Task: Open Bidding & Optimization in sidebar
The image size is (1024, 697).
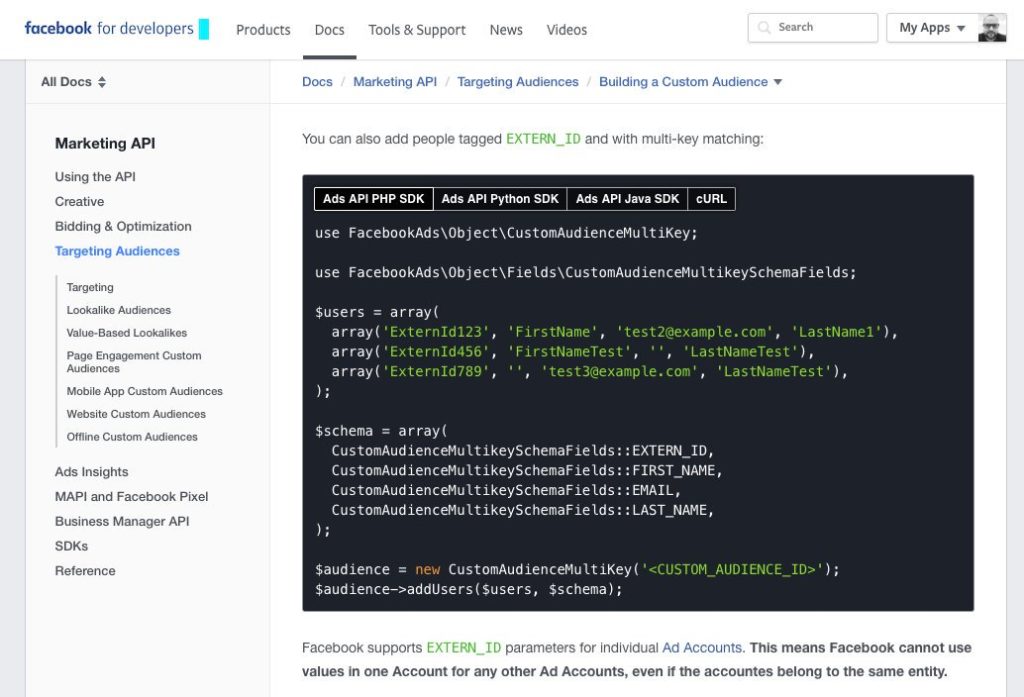Action: click(123, 226)
